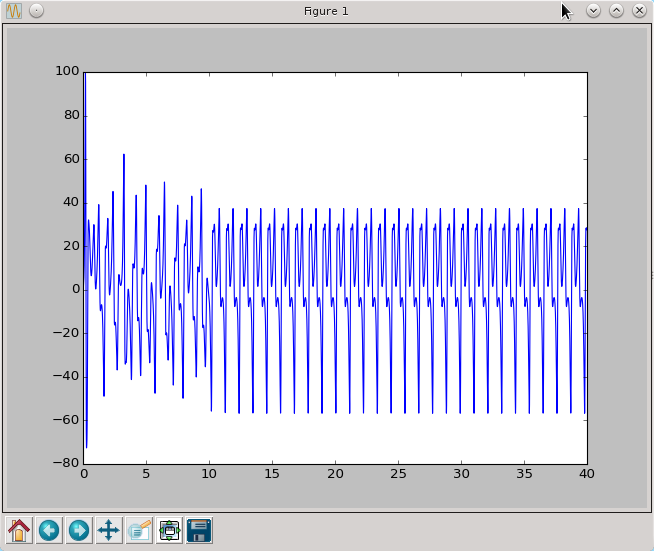The image size is (654, 551).
Task: Open the window menu from the title bar icon
Action: click(14, 10)
